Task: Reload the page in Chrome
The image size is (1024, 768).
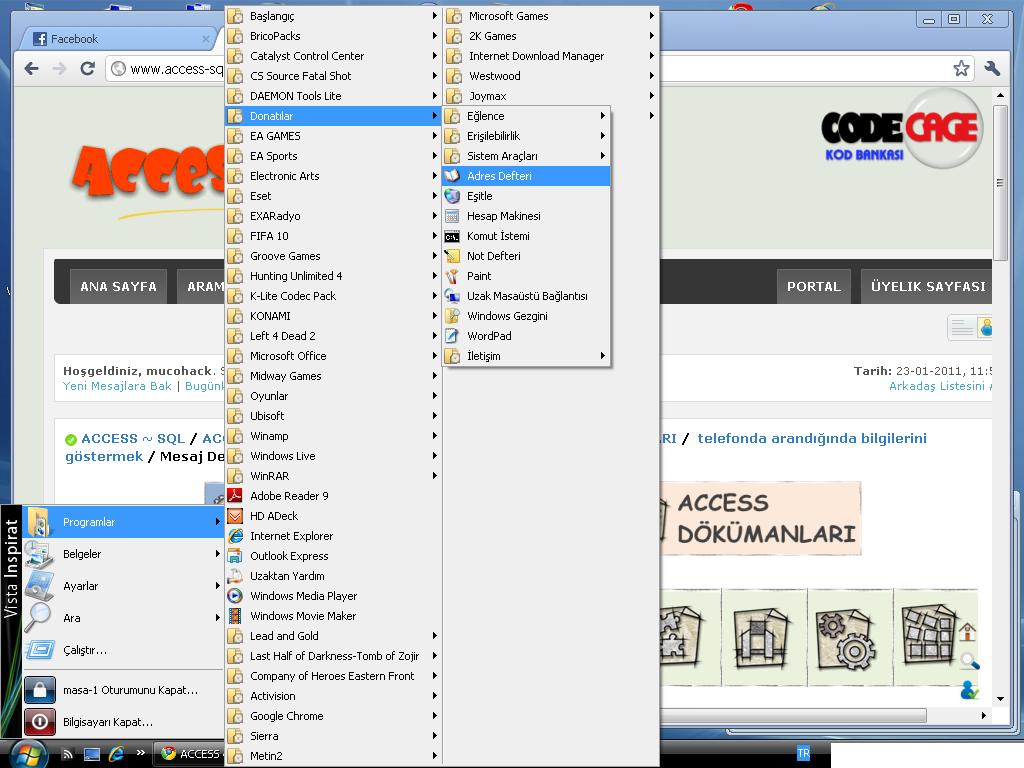Action: pyautogui.click(x=87, y=68)
